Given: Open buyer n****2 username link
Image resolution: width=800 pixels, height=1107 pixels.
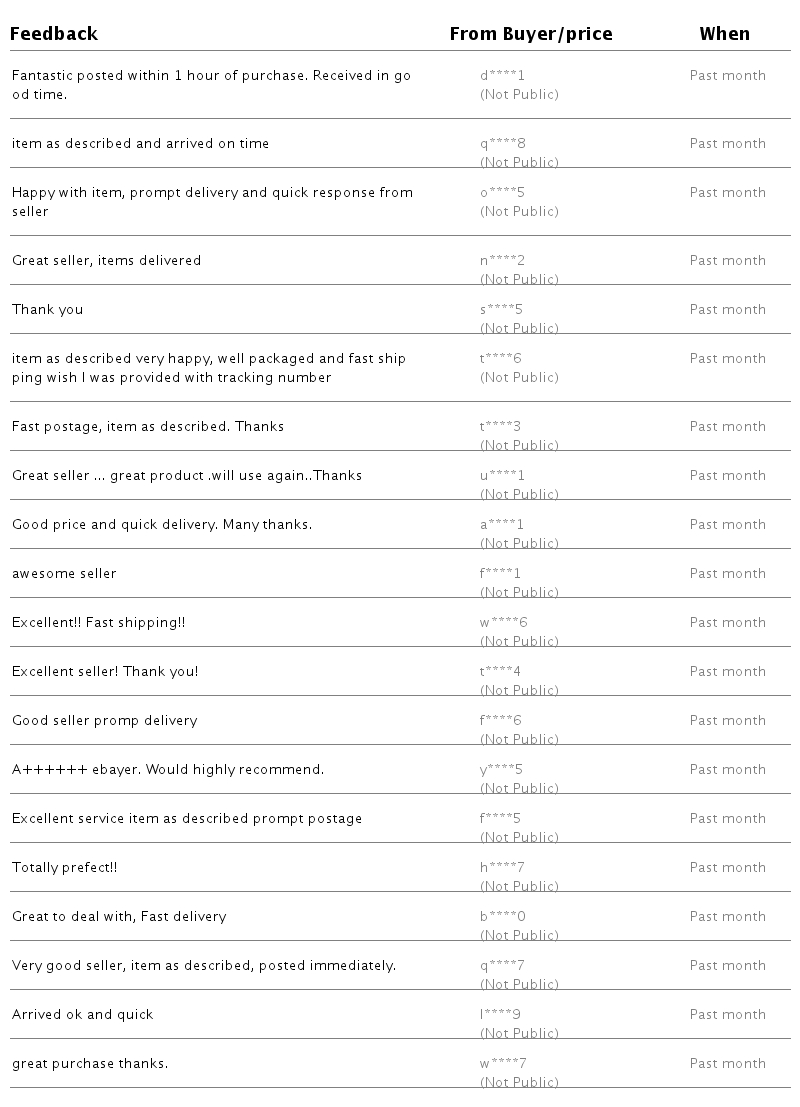Looking at the screenshot, I should click(502, 260).
